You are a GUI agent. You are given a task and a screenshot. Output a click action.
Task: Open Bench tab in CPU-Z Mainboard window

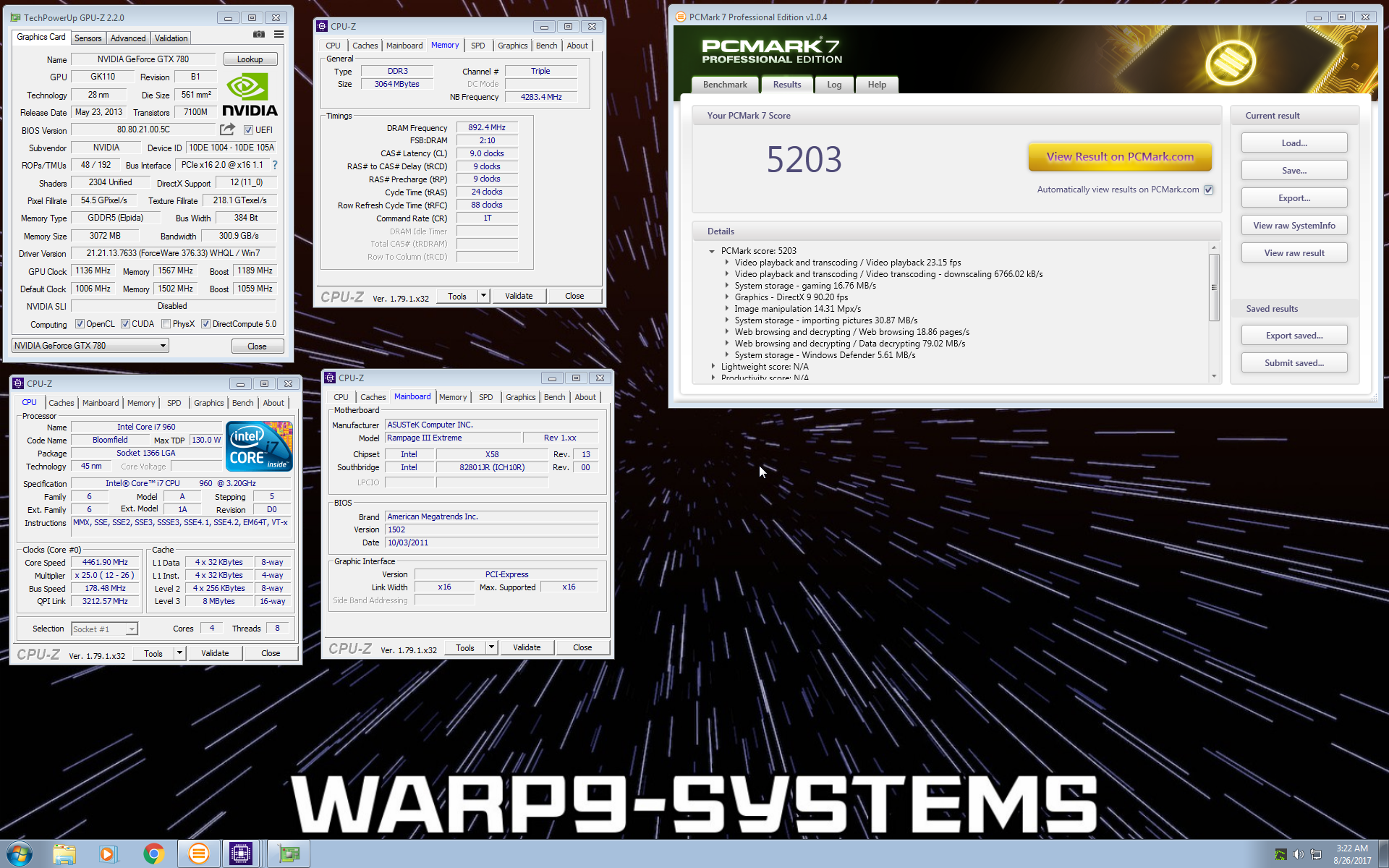point(555,397)
